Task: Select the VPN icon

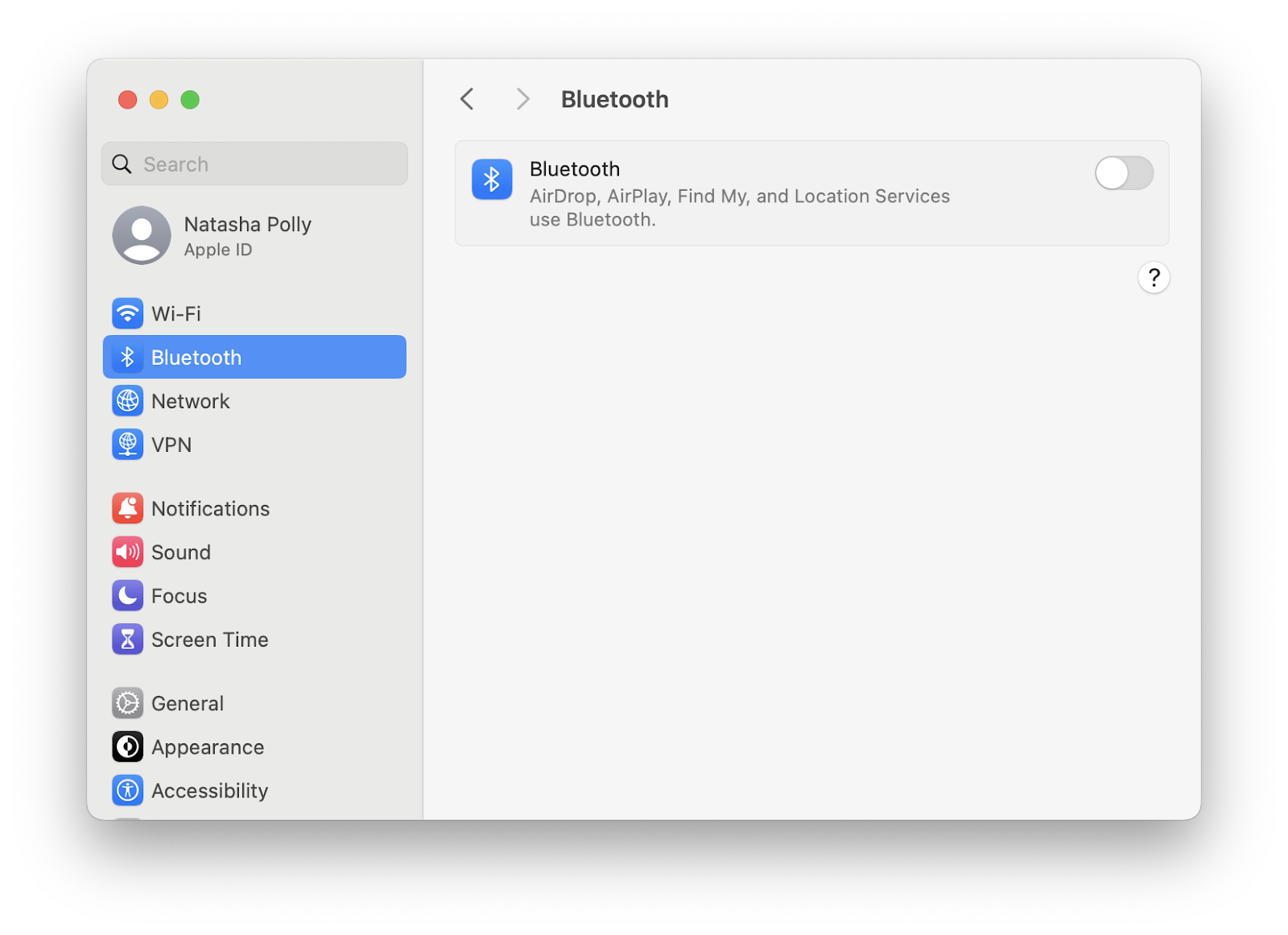Action: point(127,444)
